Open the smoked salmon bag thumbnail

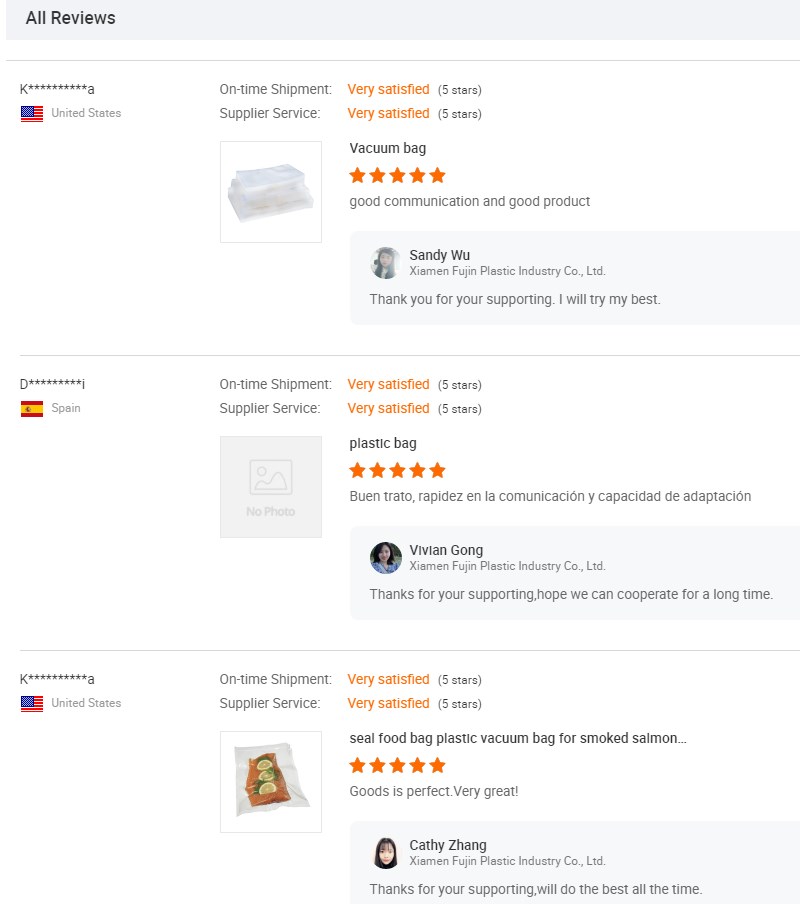pyautogui.click(x=271, y=782)
